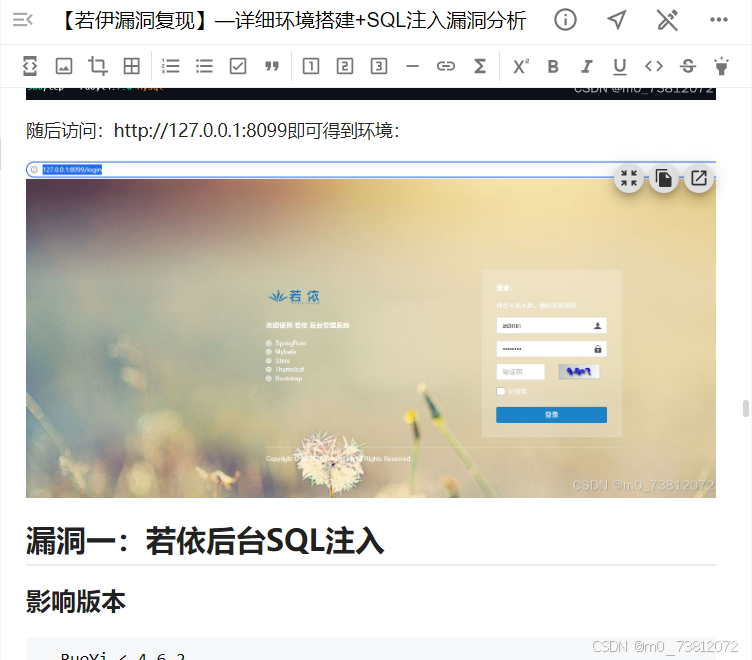752x660 pixels.
Task: Toggle underline formatting
Action: pos(620,66)
